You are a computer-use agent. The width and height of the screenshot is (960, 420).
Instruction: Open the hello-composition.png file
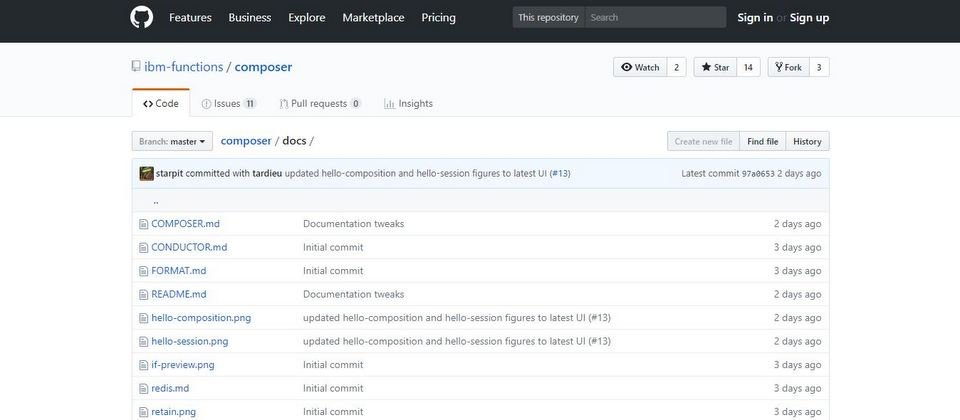201,318
